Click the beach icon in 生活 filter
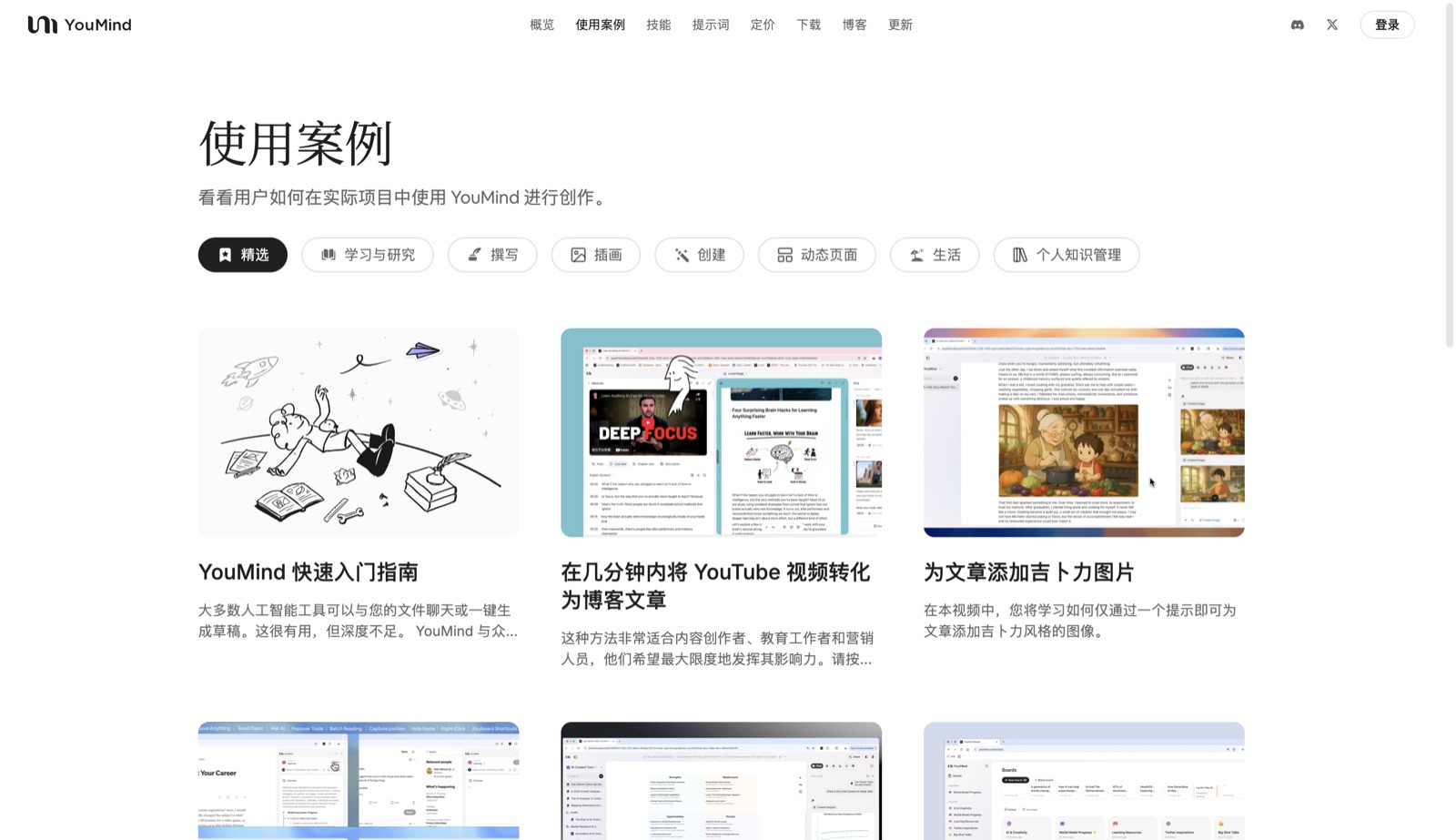The image size is (1456, 840). coord(916,255)
